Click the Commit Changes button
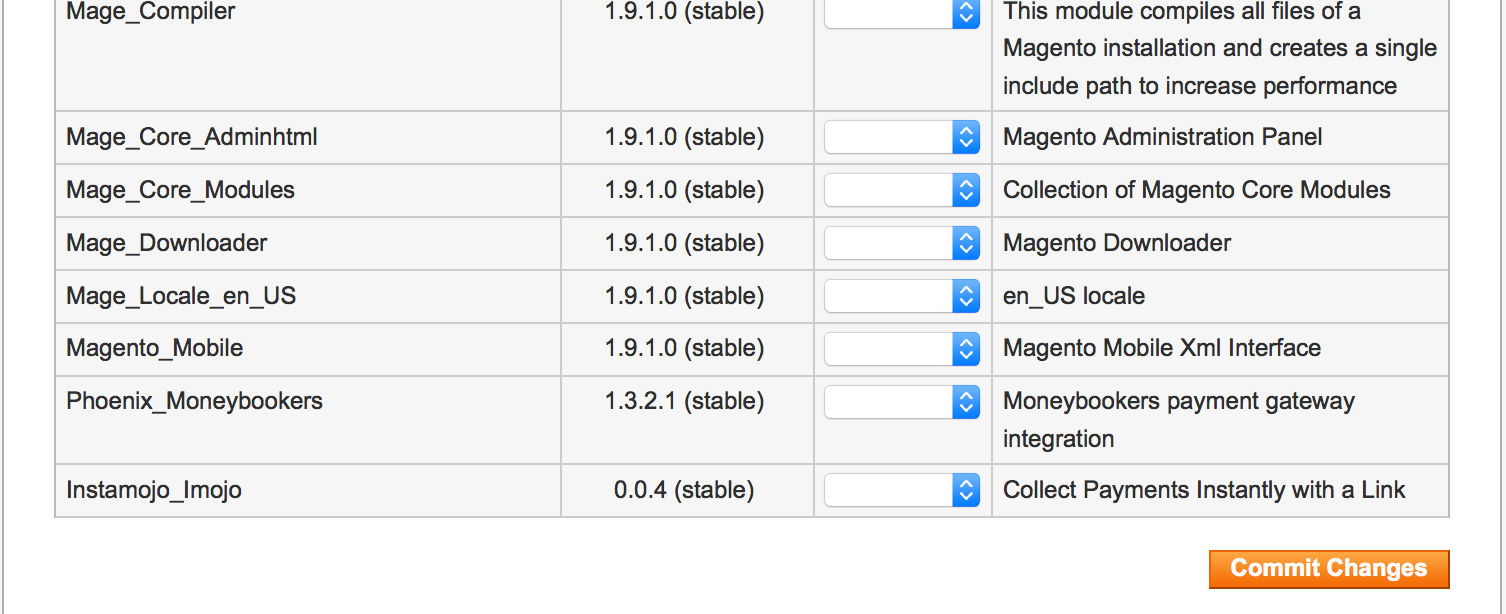1506x614 pixels. [1329, 569]
